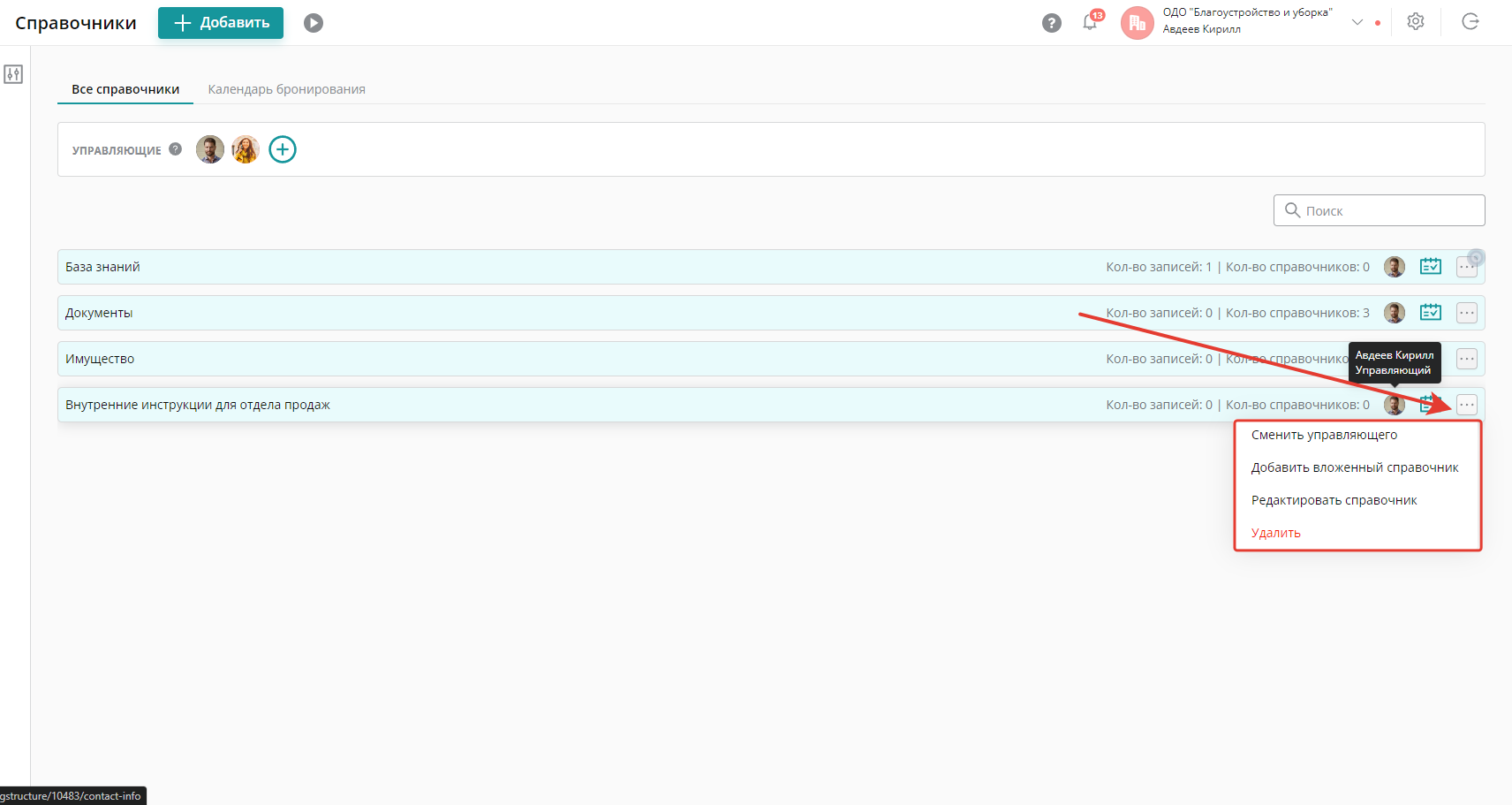Play the video tutorial icon next to Добавить
Viewport: 1512px width, 805px height.
314,23
